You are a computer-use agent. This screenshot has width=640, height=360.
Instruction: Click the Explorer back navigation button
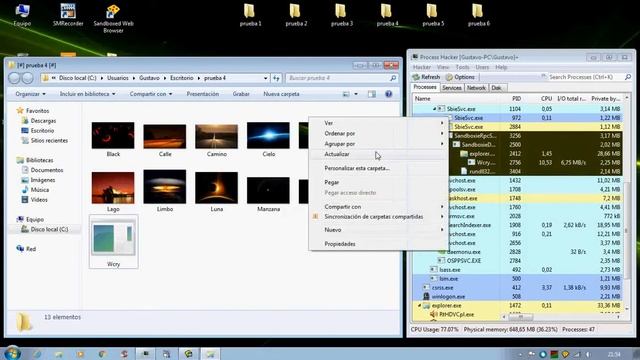click(x=14, y=78)
